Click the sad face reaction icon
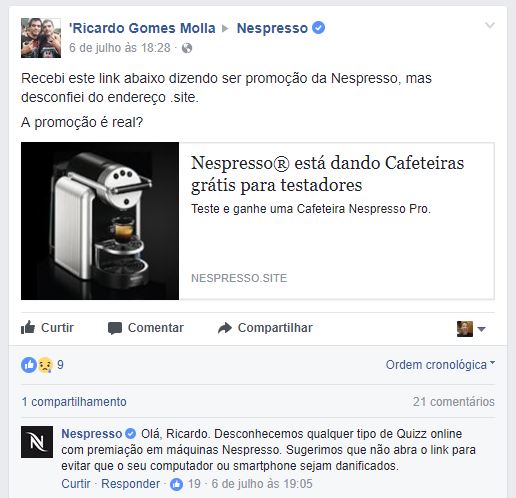 [x=45, y=365]
